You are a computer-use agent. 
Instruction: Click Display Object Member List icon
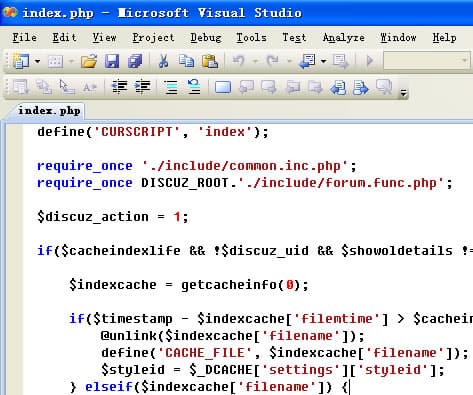click(x=21, y=87)
